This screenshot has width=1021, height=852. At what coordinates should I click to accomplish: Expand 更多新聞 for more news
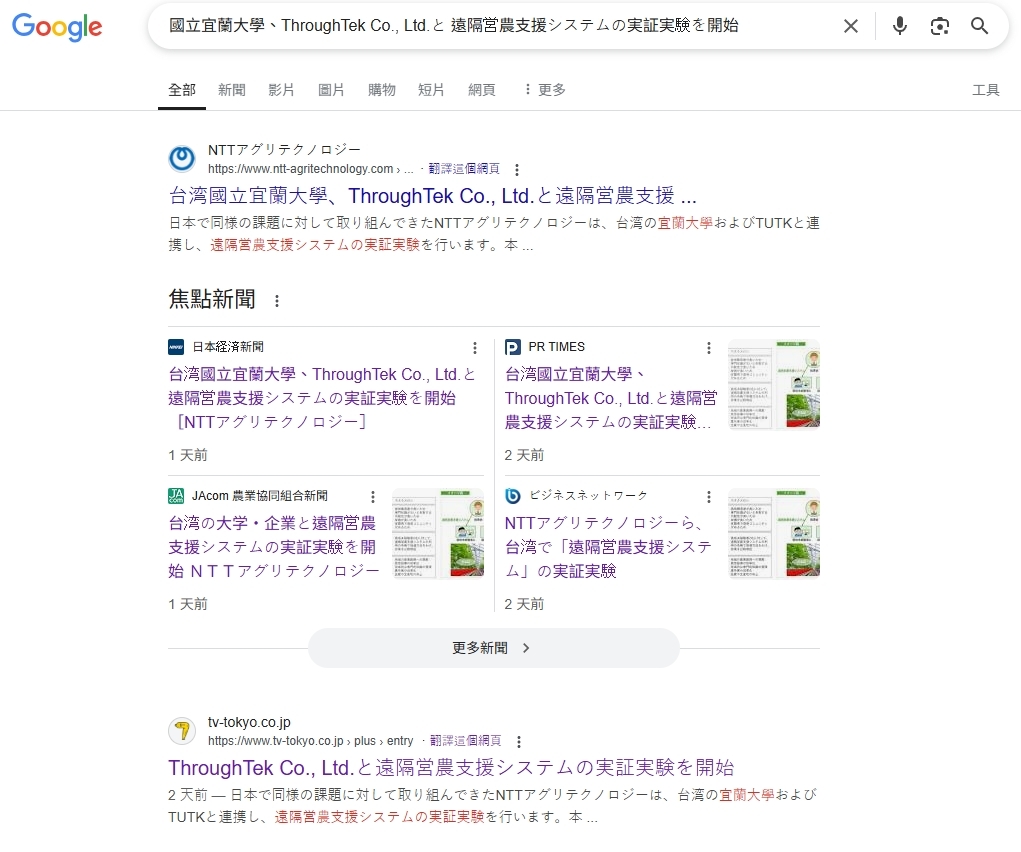[494, 648]
